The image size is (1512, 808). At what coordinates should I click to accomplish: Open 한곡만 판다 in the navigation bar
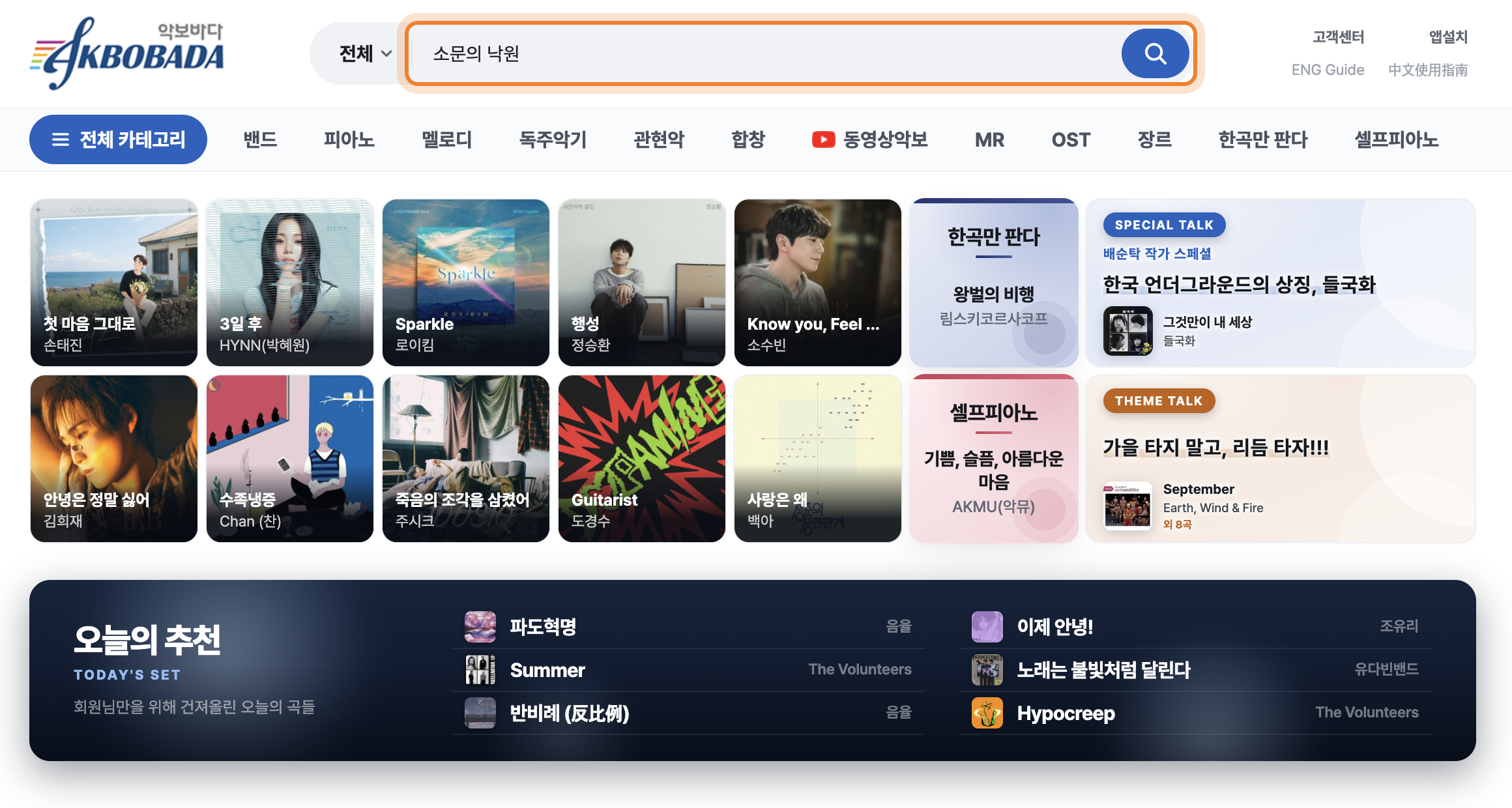(x=1263, y=139)
